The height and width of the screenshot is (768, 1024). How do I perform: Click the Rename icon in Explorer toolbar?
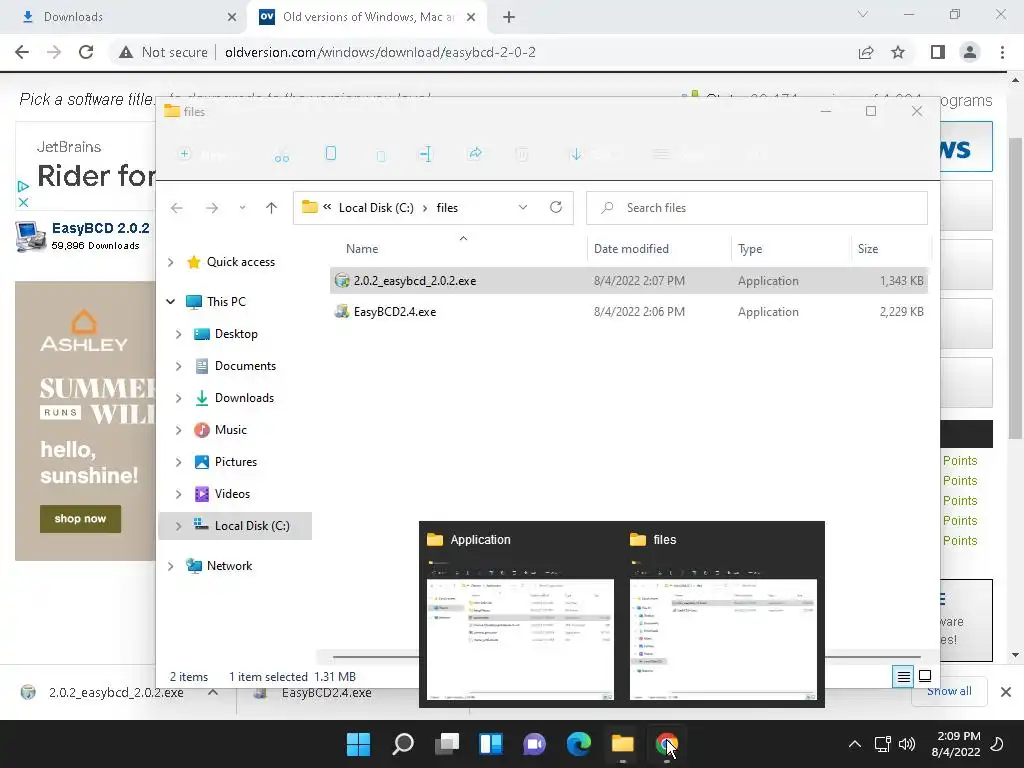click(x=425, y=154)
